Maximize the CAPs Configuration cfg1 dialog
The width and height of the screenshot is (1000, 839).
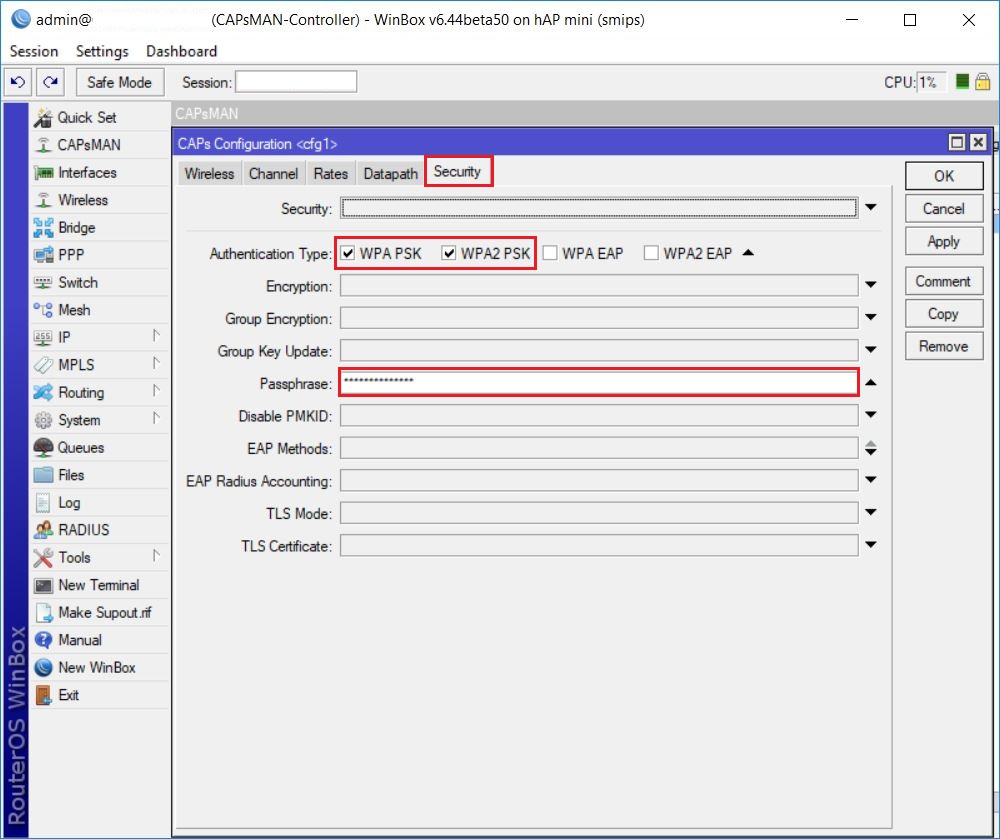pos(957,142)
